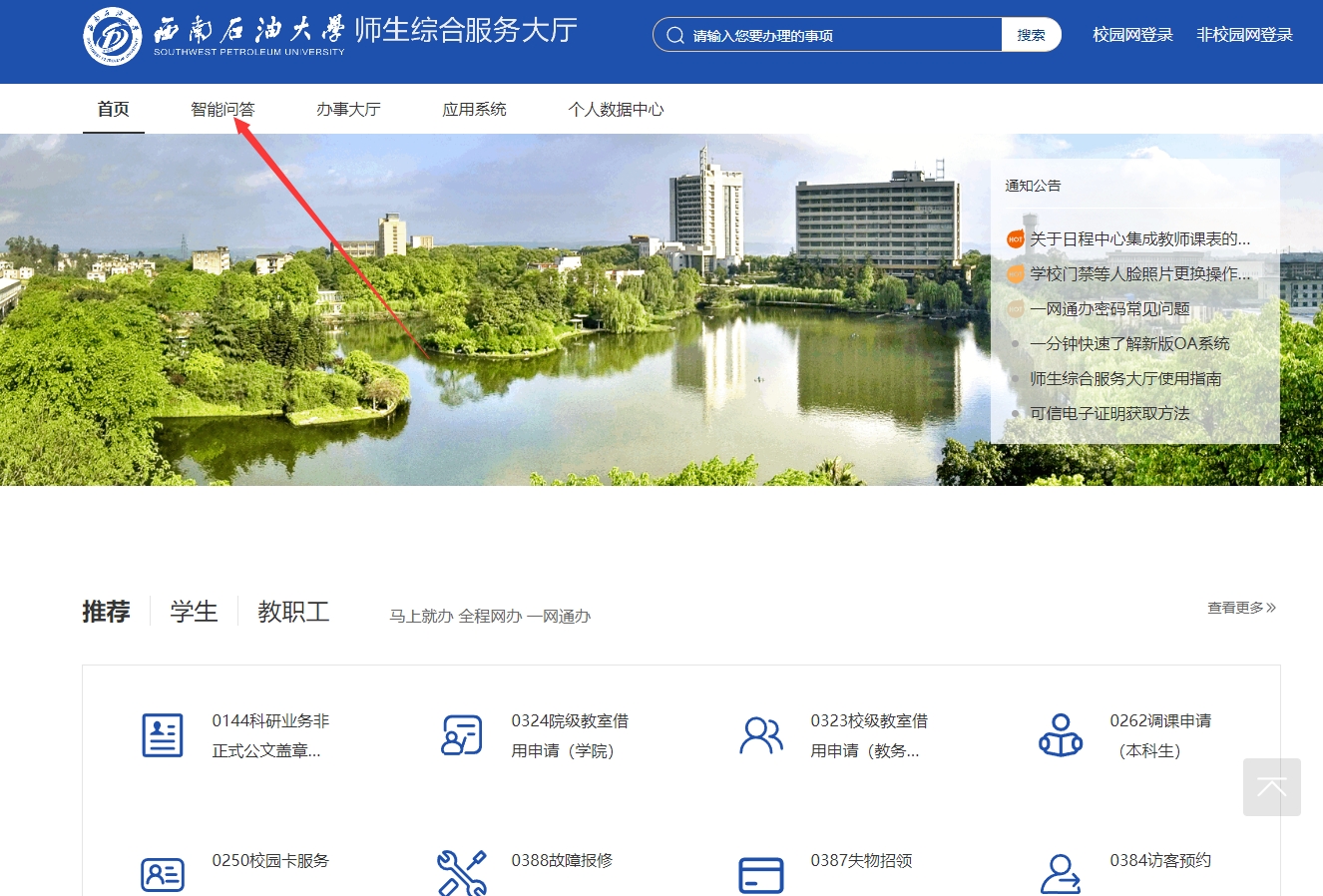
Task: Click the 0387 lost and found icon
Action: (x=761, y=874)
